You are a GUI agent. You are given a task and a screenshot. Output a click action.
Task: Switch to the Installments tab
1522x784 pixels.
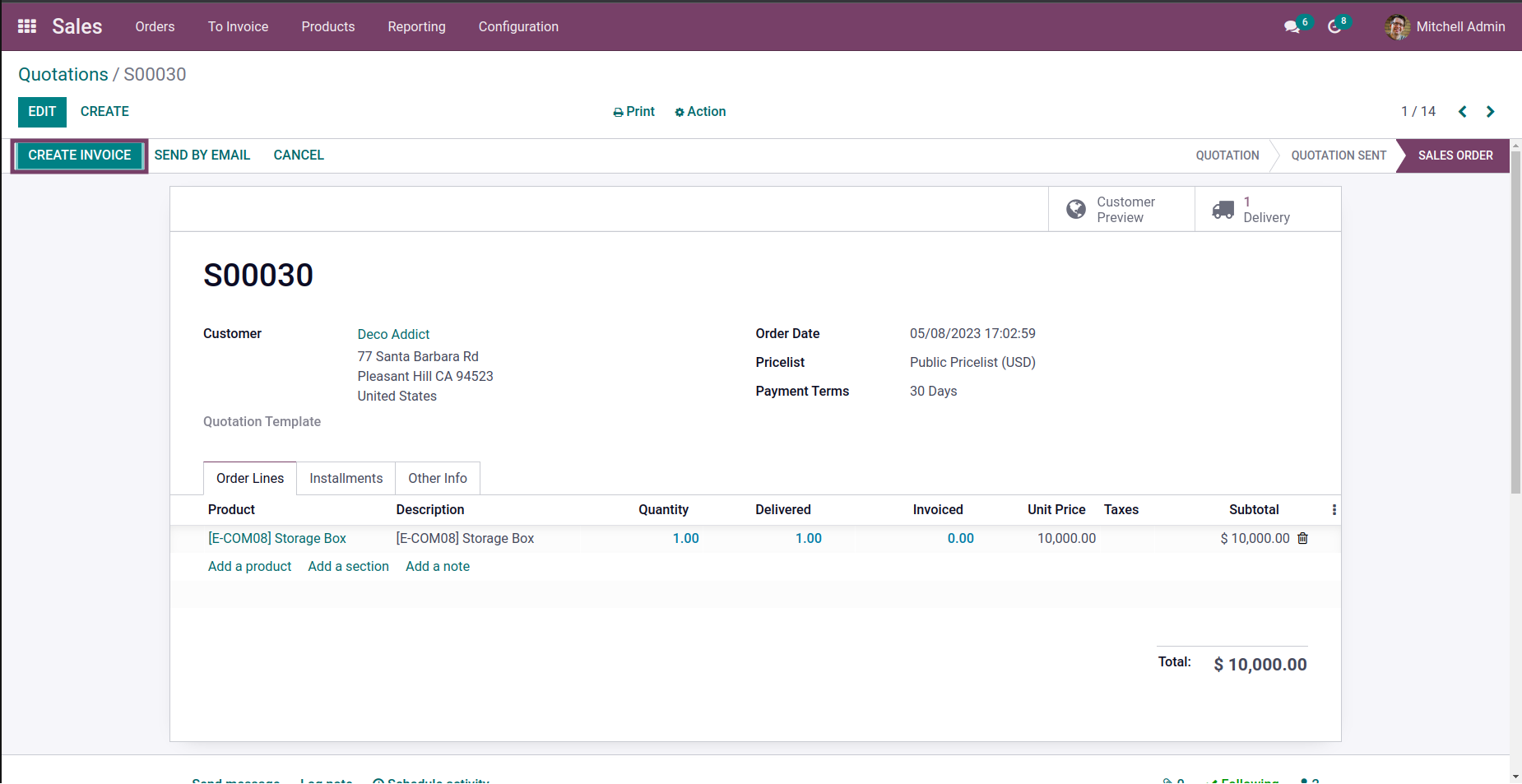tap(346, 478)
